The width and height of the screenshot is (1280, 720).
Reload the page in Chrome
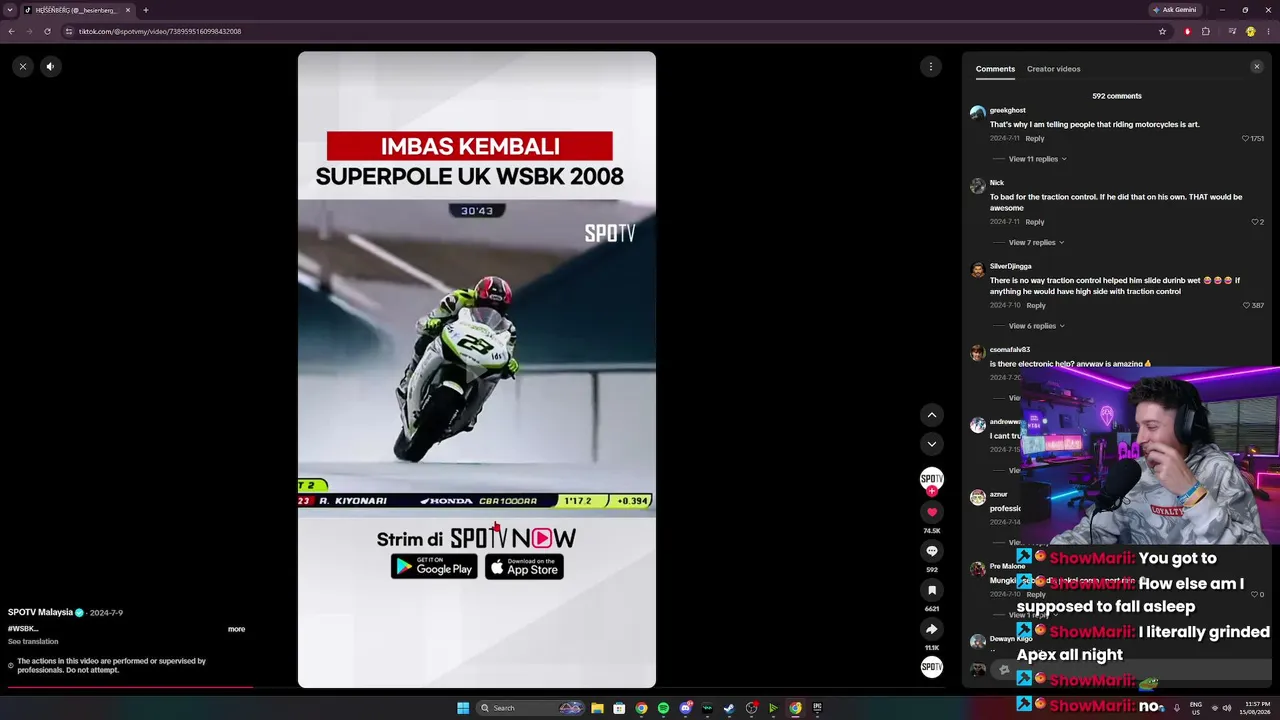pos(47,31)
